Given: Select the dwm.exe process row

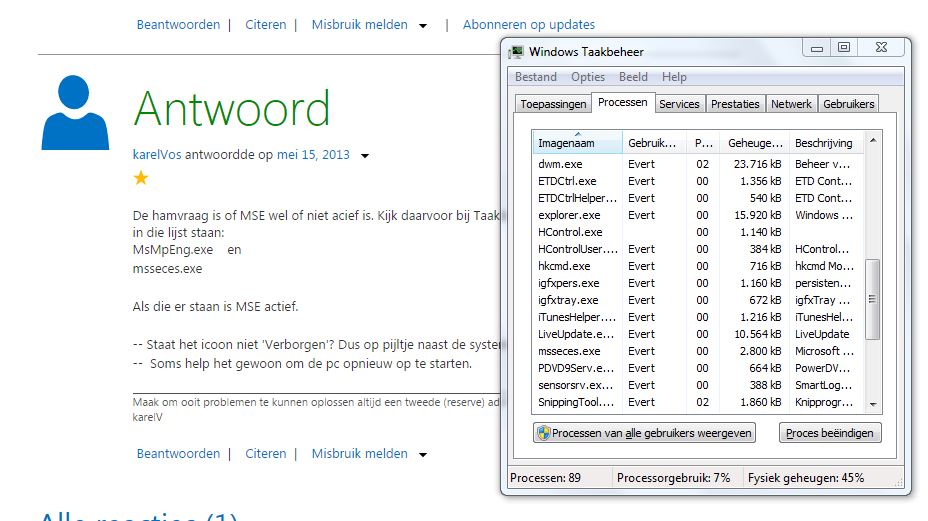Looking at the screenshot, I should tap(698, 164).
